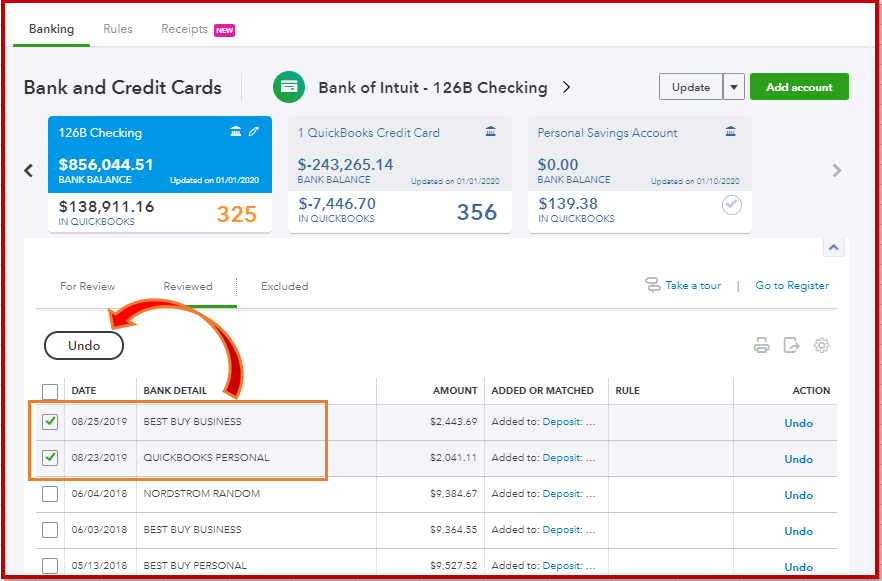Select the 1 QuickBooks Credit Card card
882x581 pixels.
pos(400,174)
